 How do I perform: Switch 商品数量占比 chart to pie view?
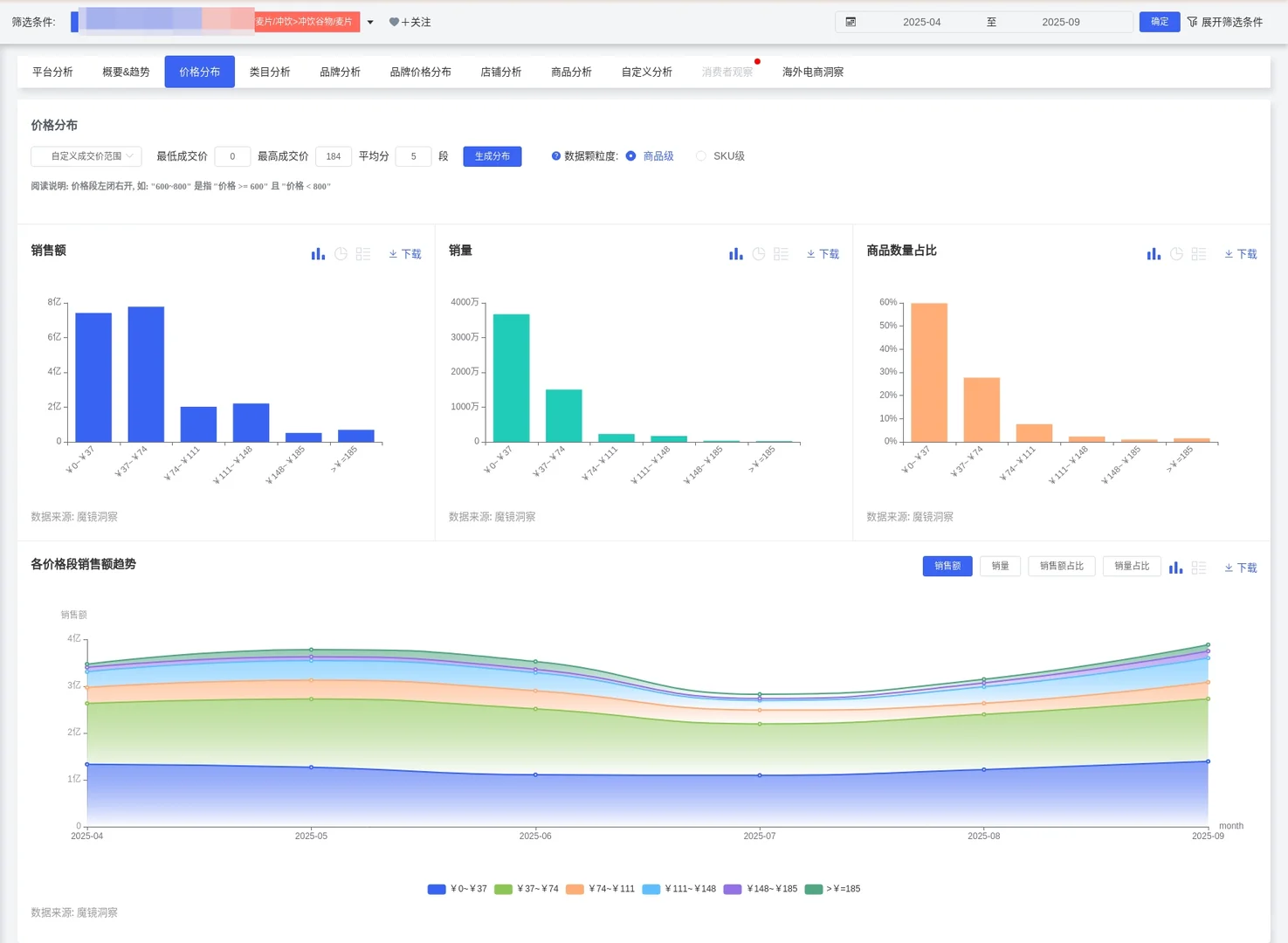click(1176, 254)
